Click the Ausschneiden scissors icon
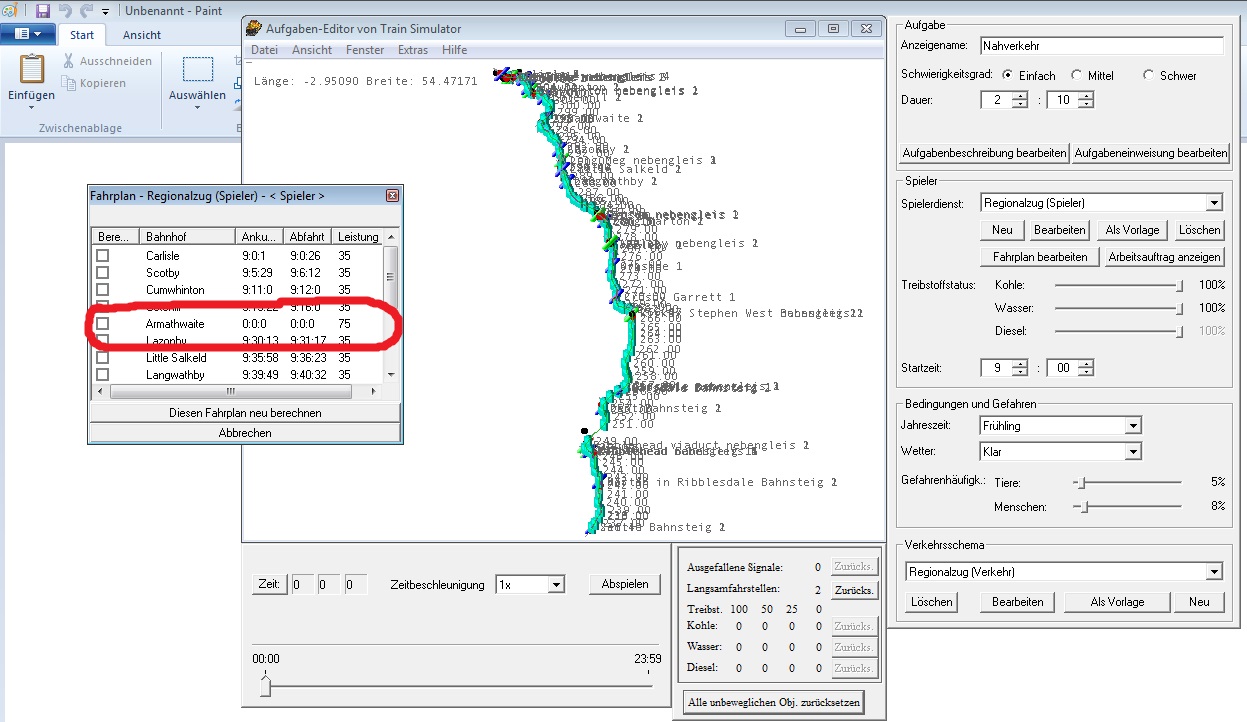 tap(68, 61)
